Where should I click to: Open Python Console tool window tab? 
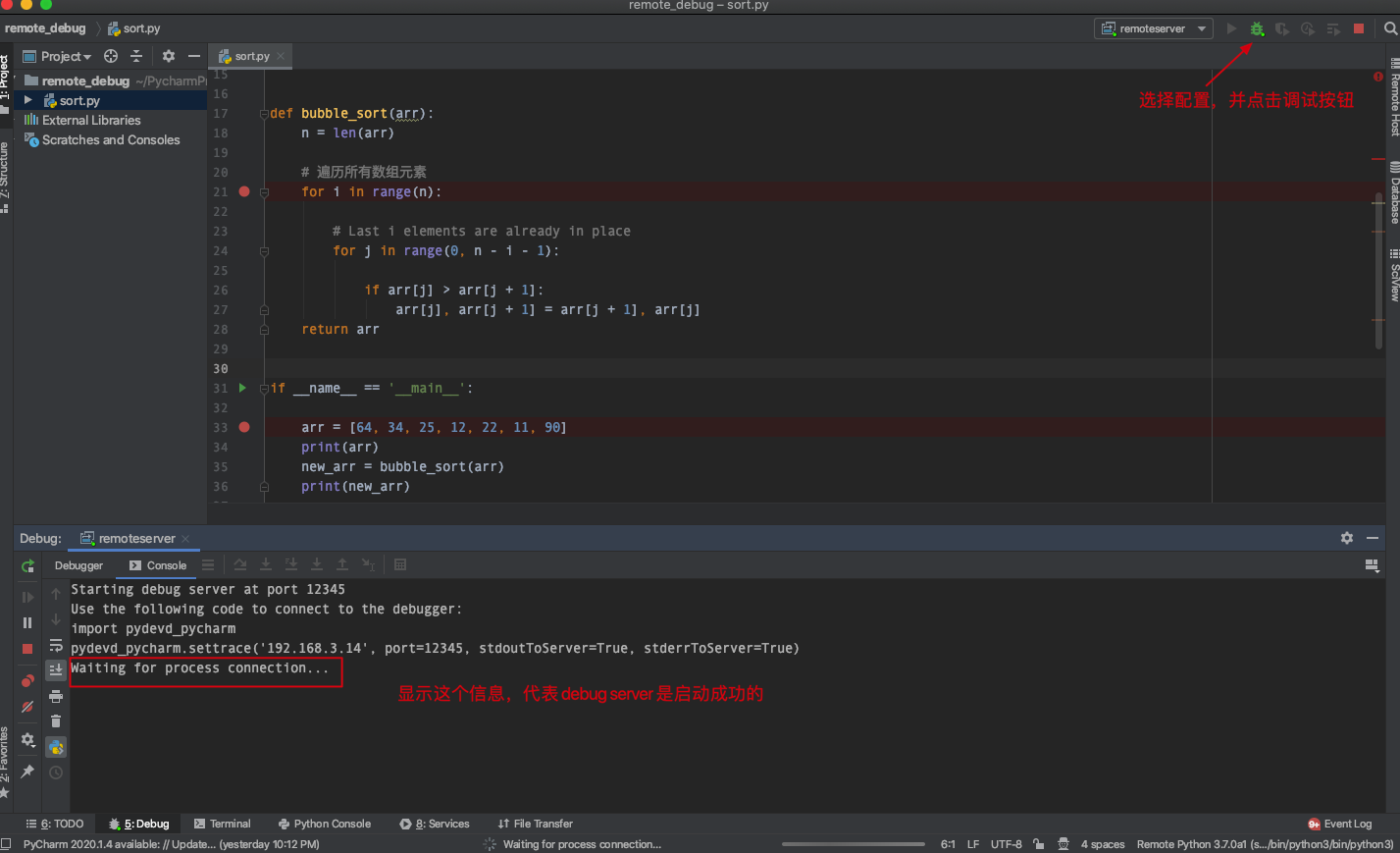(325, 824)
